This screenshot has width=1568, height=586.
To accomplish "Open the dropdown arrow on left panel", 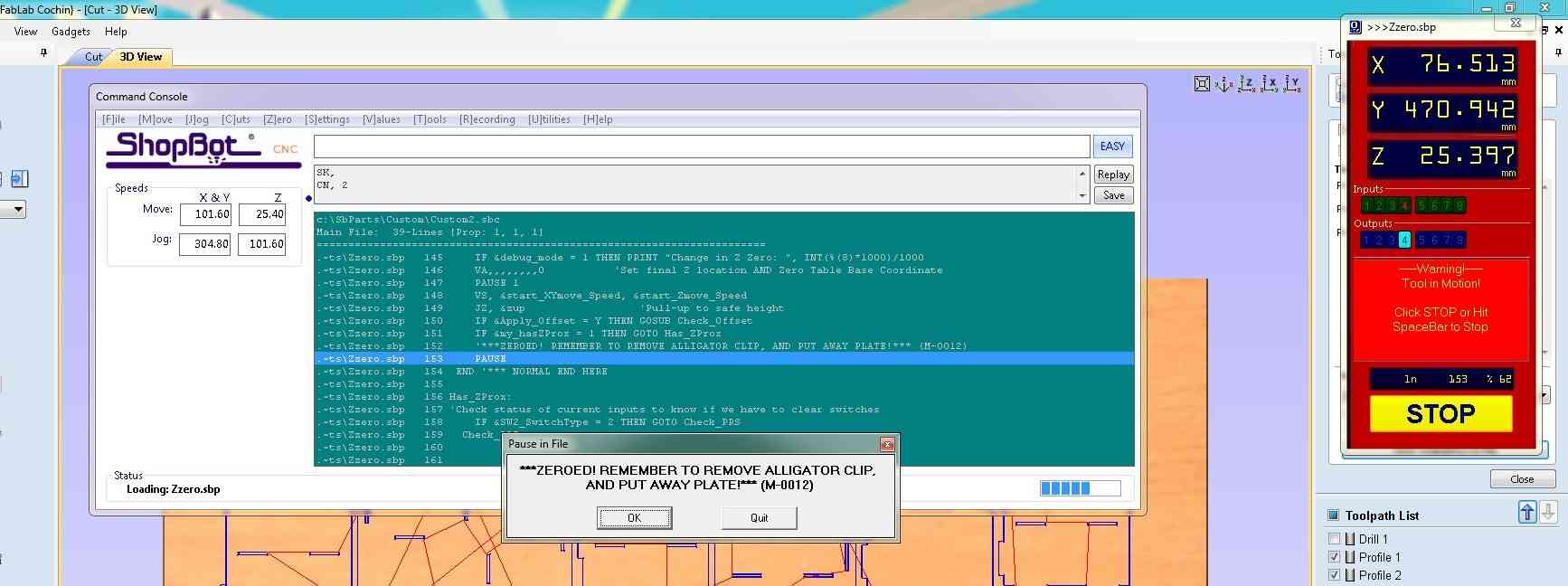I will [16, 210].
